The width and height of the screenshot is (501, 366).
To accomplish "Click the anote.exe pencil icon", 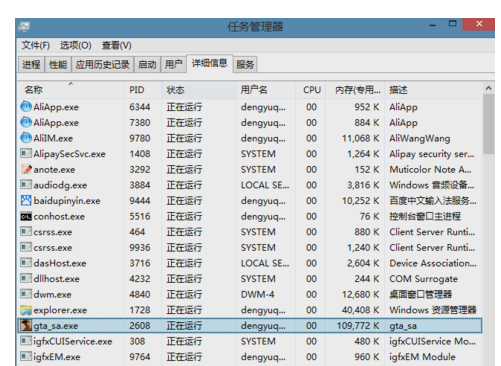I will click(x=26, y=169).
